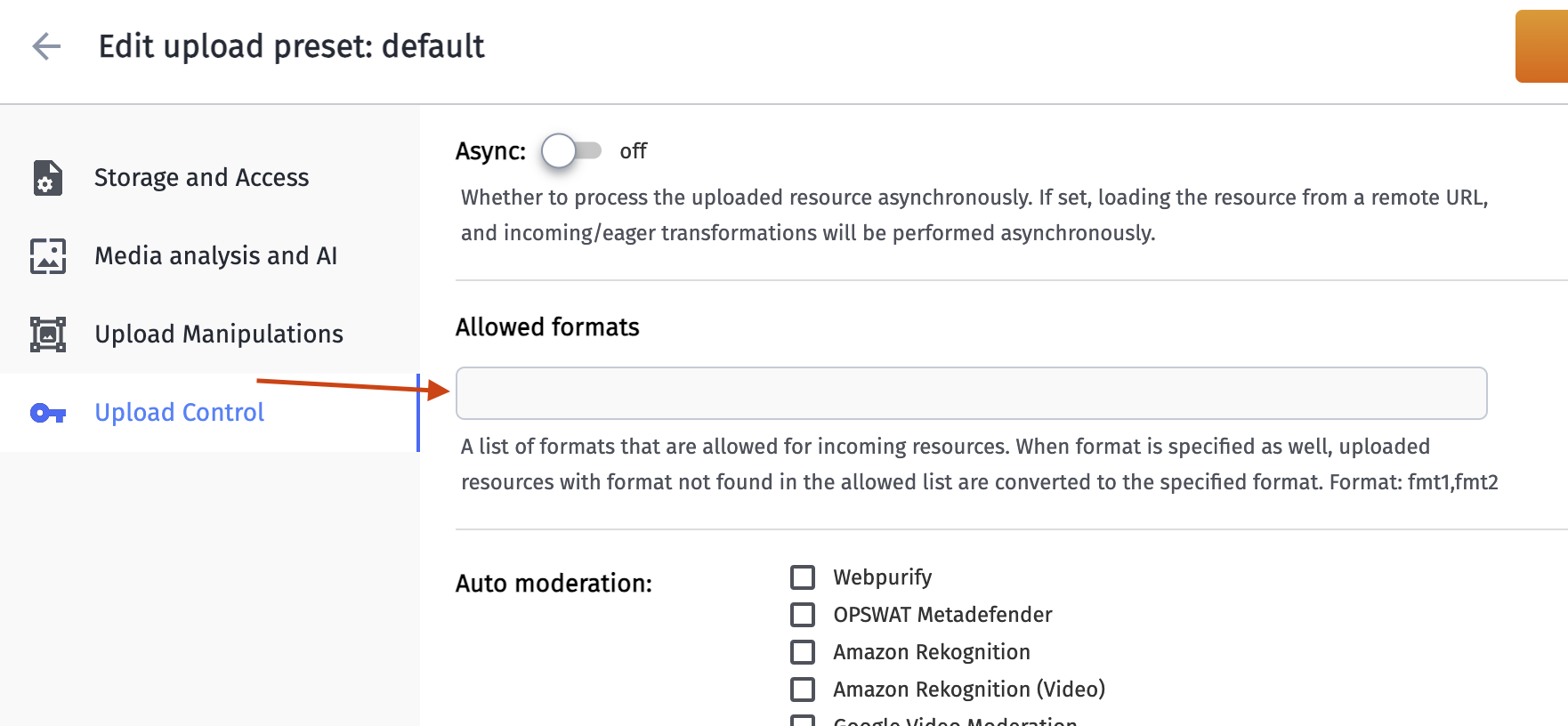1568x726 pixels.
Task: Click the Media analysis and AI image icon
Action: coord(47,256)
